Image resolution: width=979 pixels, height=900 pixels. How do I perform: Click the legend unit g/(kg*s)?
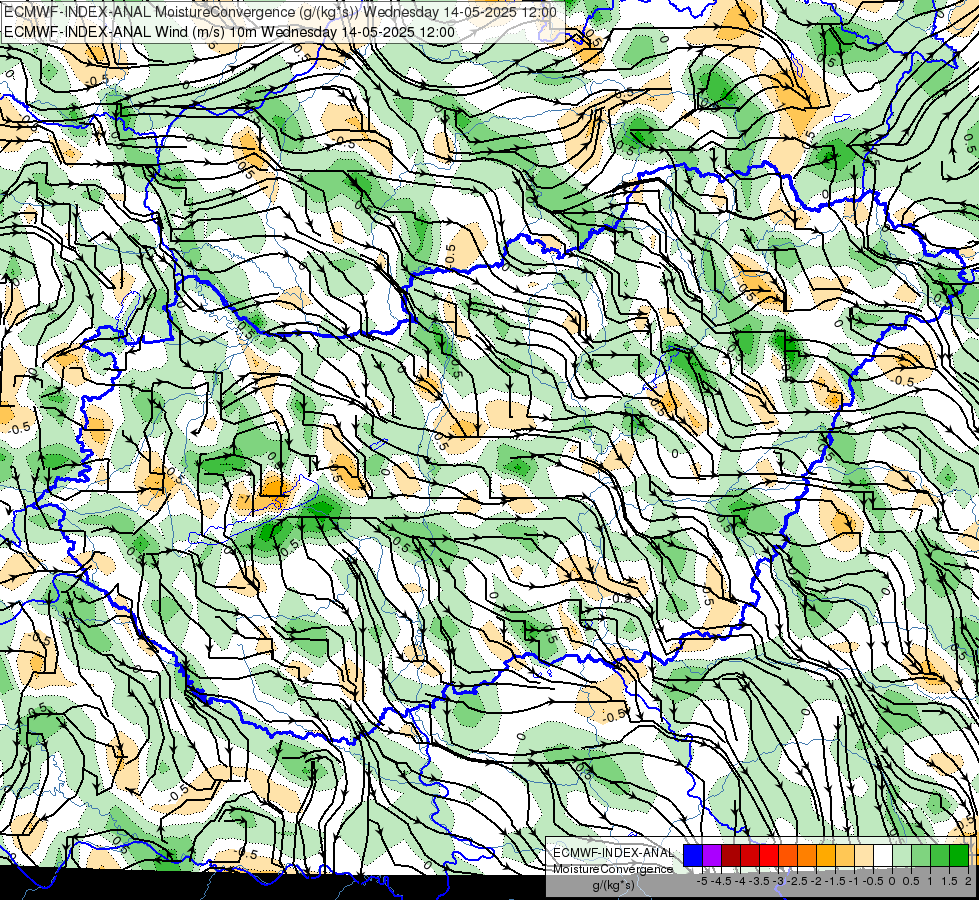pos(613,885)
